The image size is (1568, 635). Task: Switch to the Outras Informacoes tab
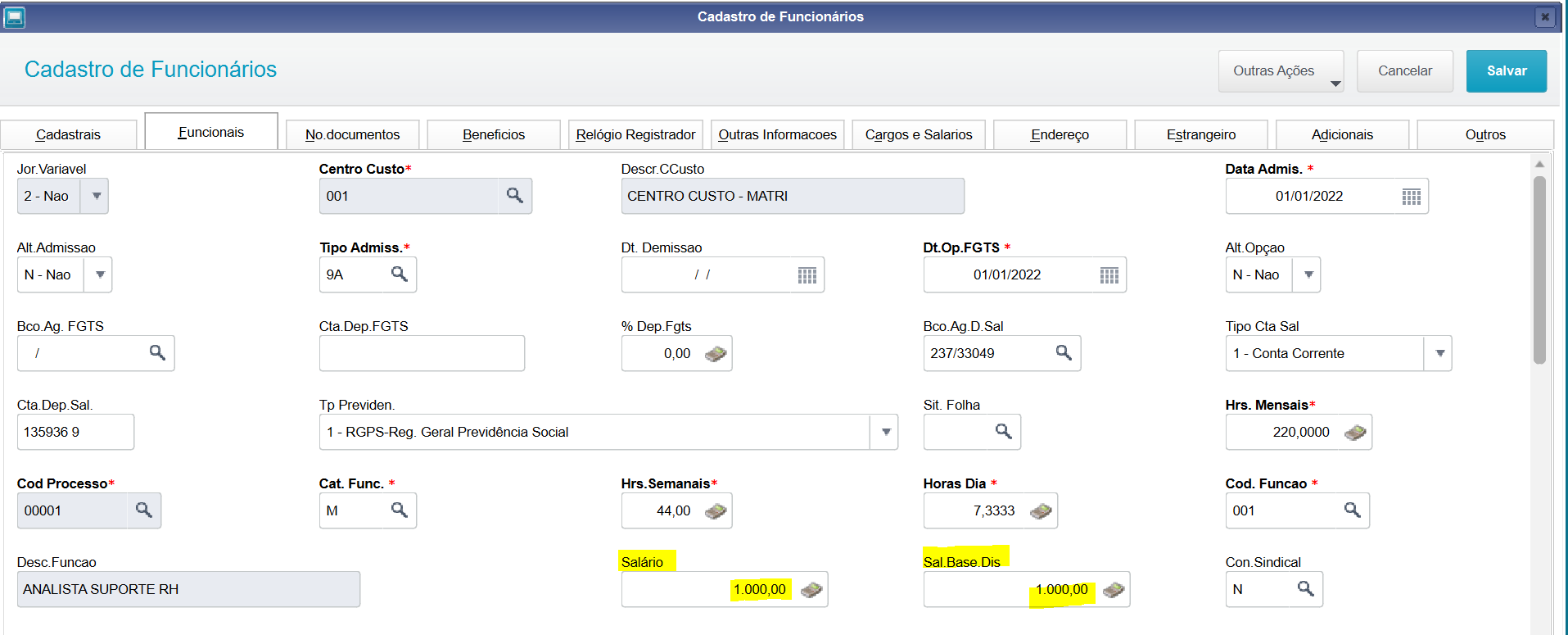777,134
